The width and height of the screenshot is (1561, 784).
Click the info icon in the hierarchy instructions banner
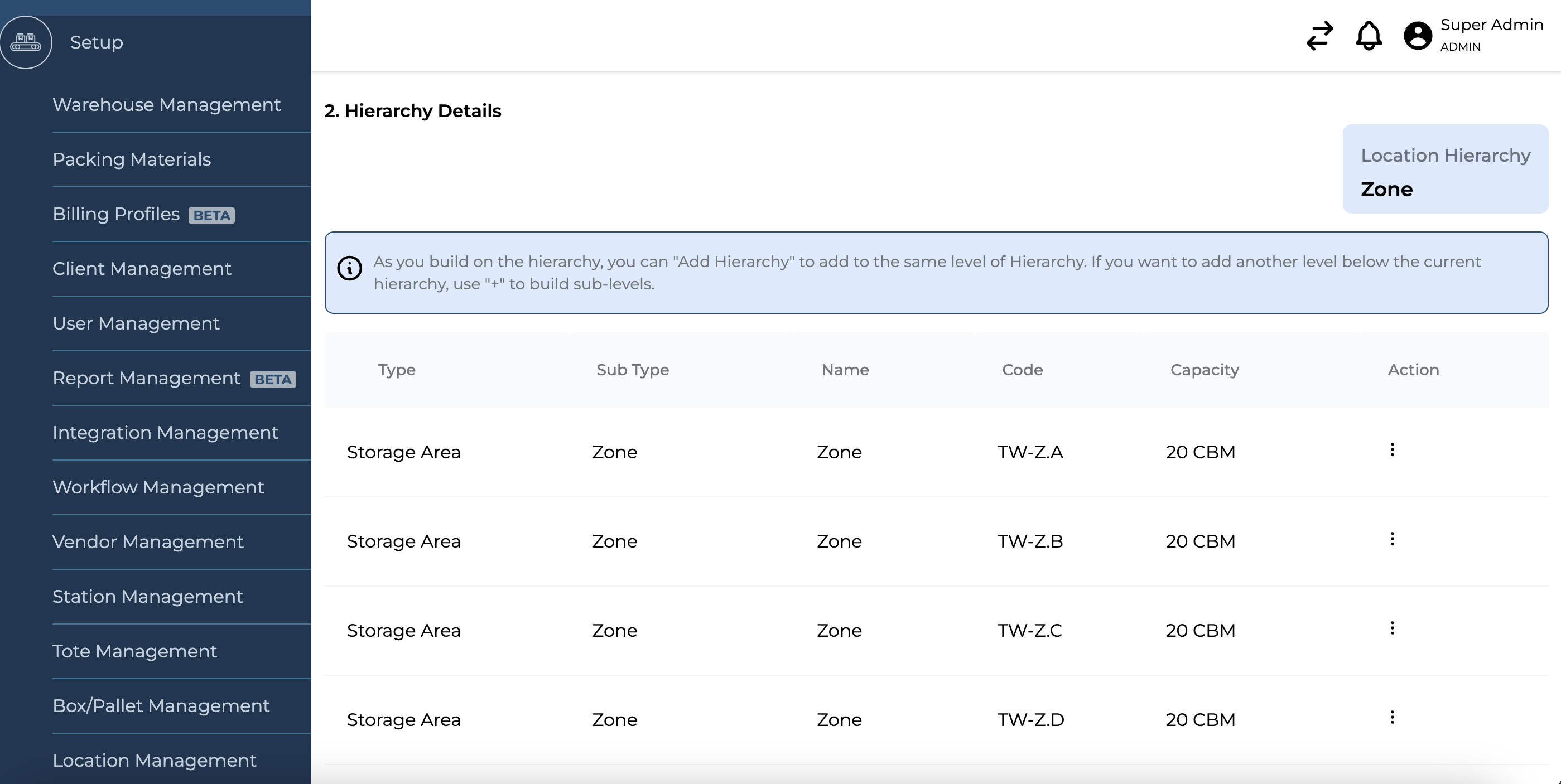(x=350, y=268)
